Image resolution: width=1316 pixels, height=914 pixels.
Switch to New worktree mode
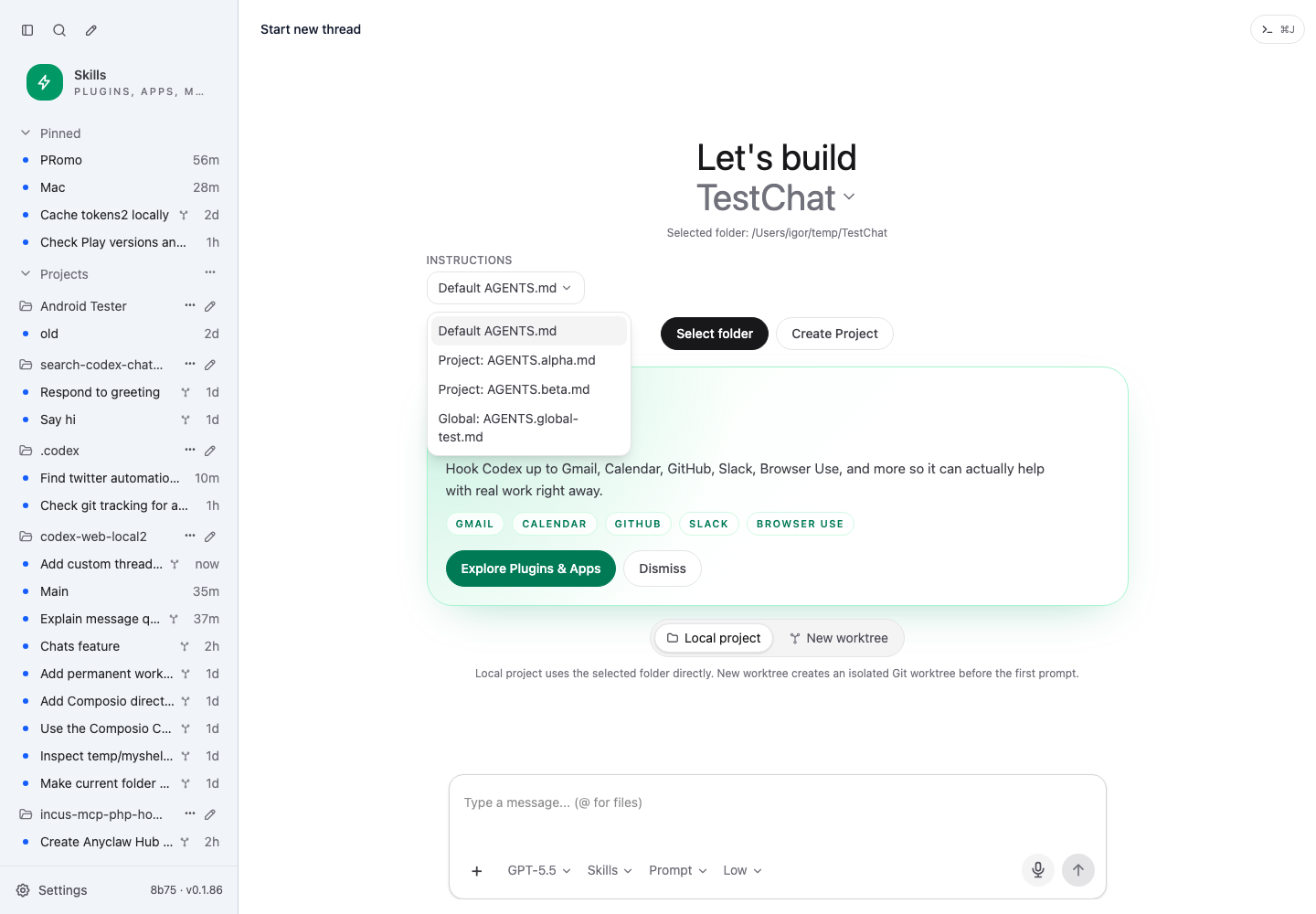click(839, 638)
